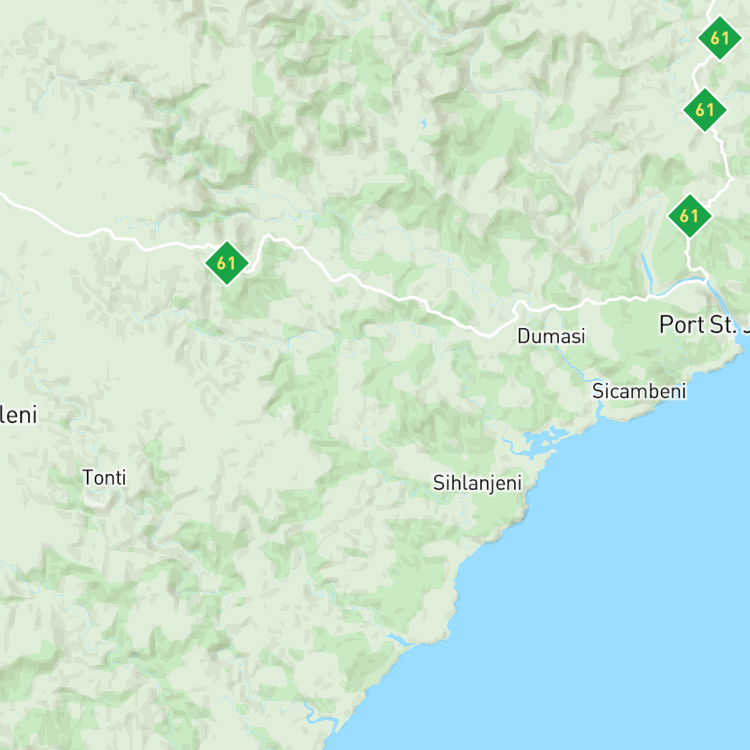Image resolution: width=750 pixels, height=750 pixels.
Task: Select the Tonti place name
Action: coord(104,477)
